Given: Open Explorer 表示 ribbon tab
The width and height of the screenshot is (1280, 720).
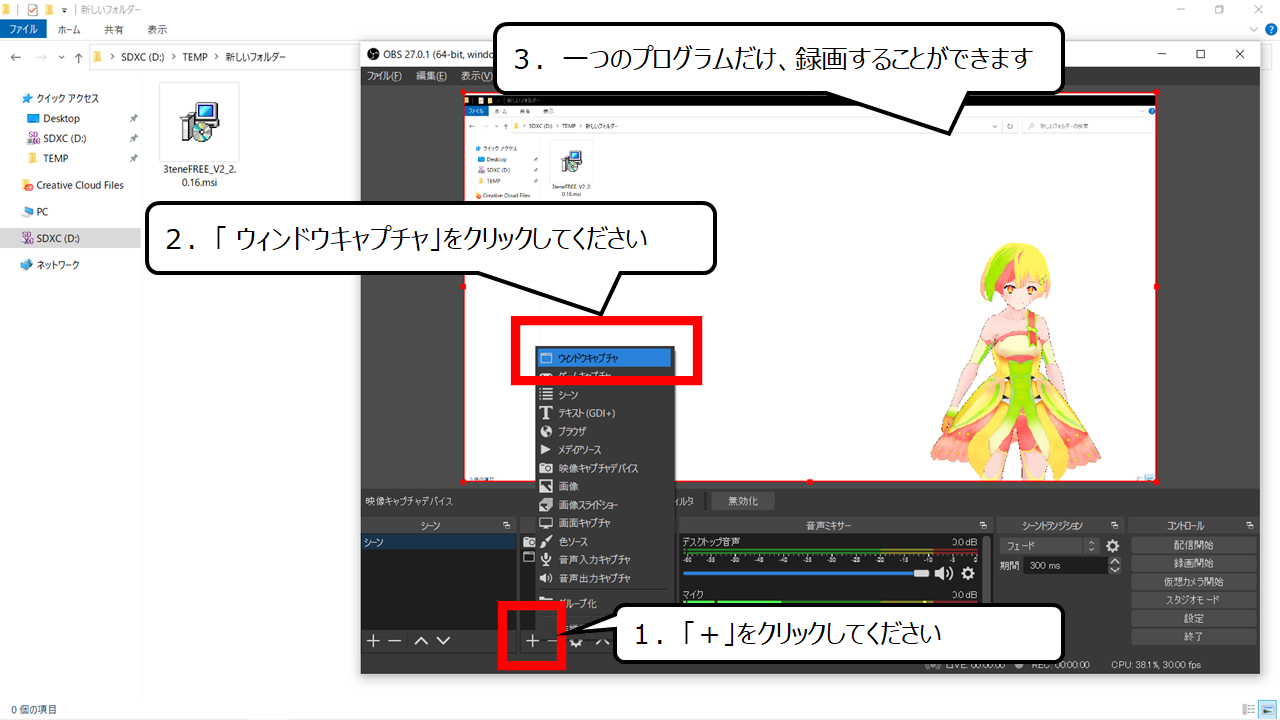Looking at the screenshot, I should click(x=157, y=30).
